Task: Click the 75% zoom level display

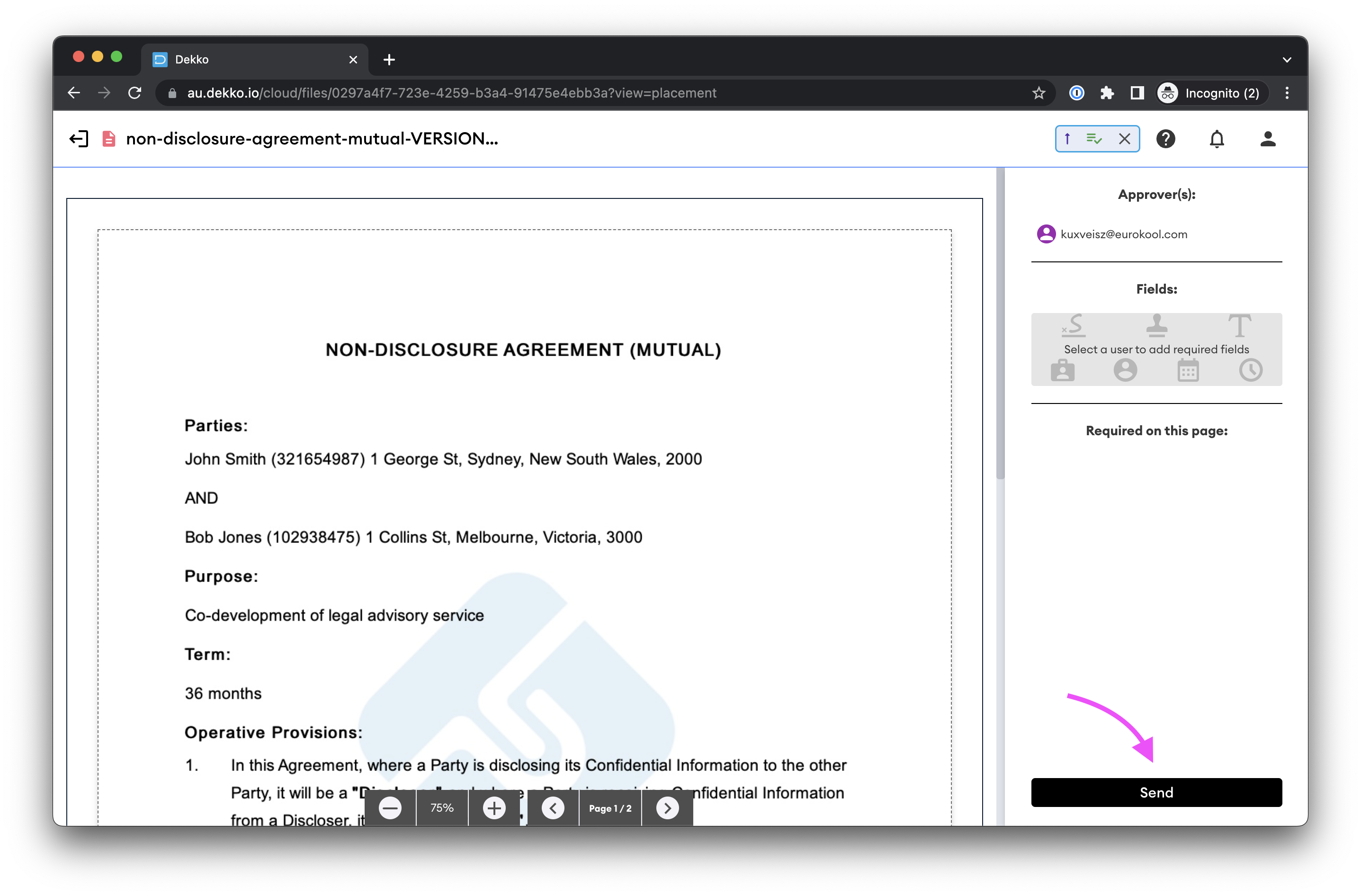Action: point(442,808)
